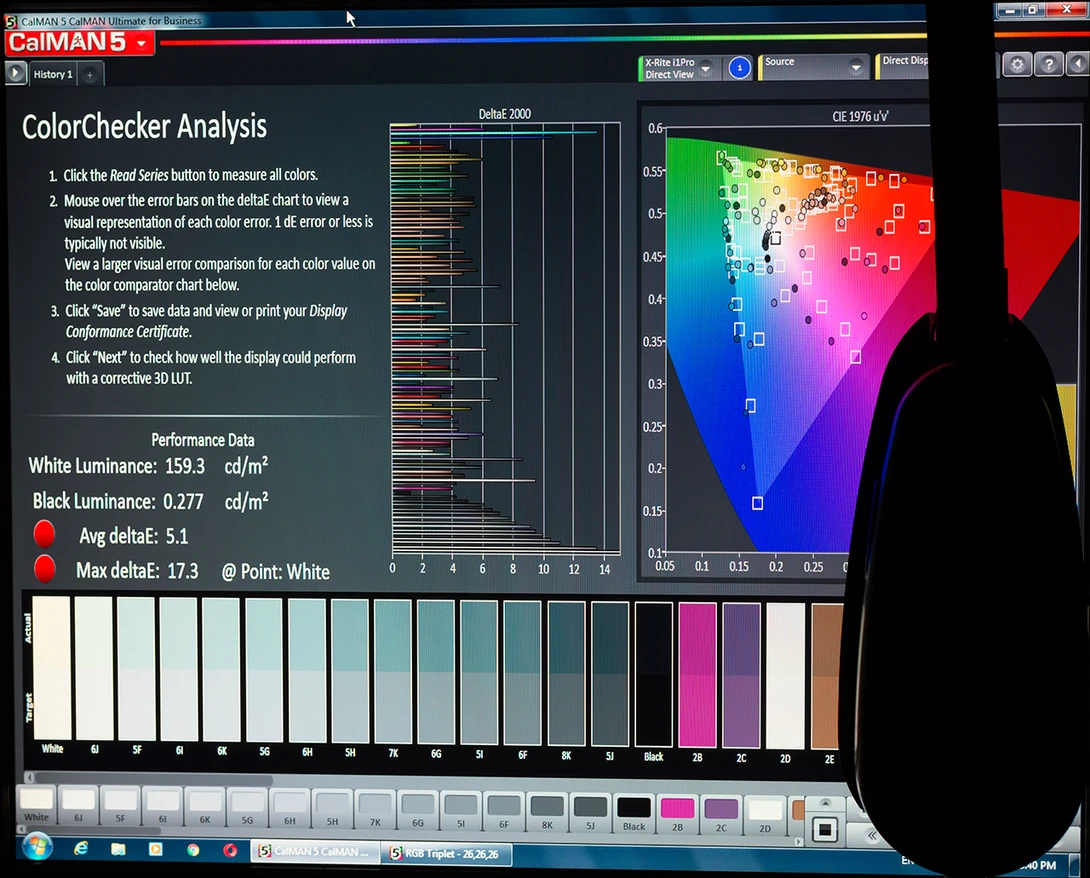Open Windows Explorer from the taskbar

[118, 849]
